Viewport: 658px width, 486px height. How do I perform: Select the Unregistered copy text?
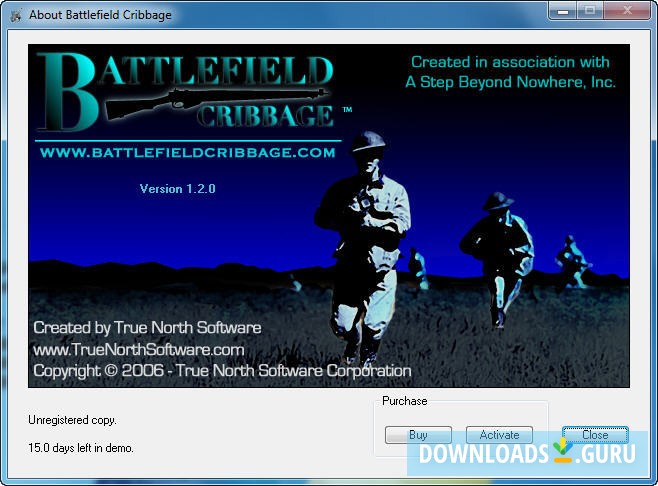pyautogui.click(x=72, y=420)
